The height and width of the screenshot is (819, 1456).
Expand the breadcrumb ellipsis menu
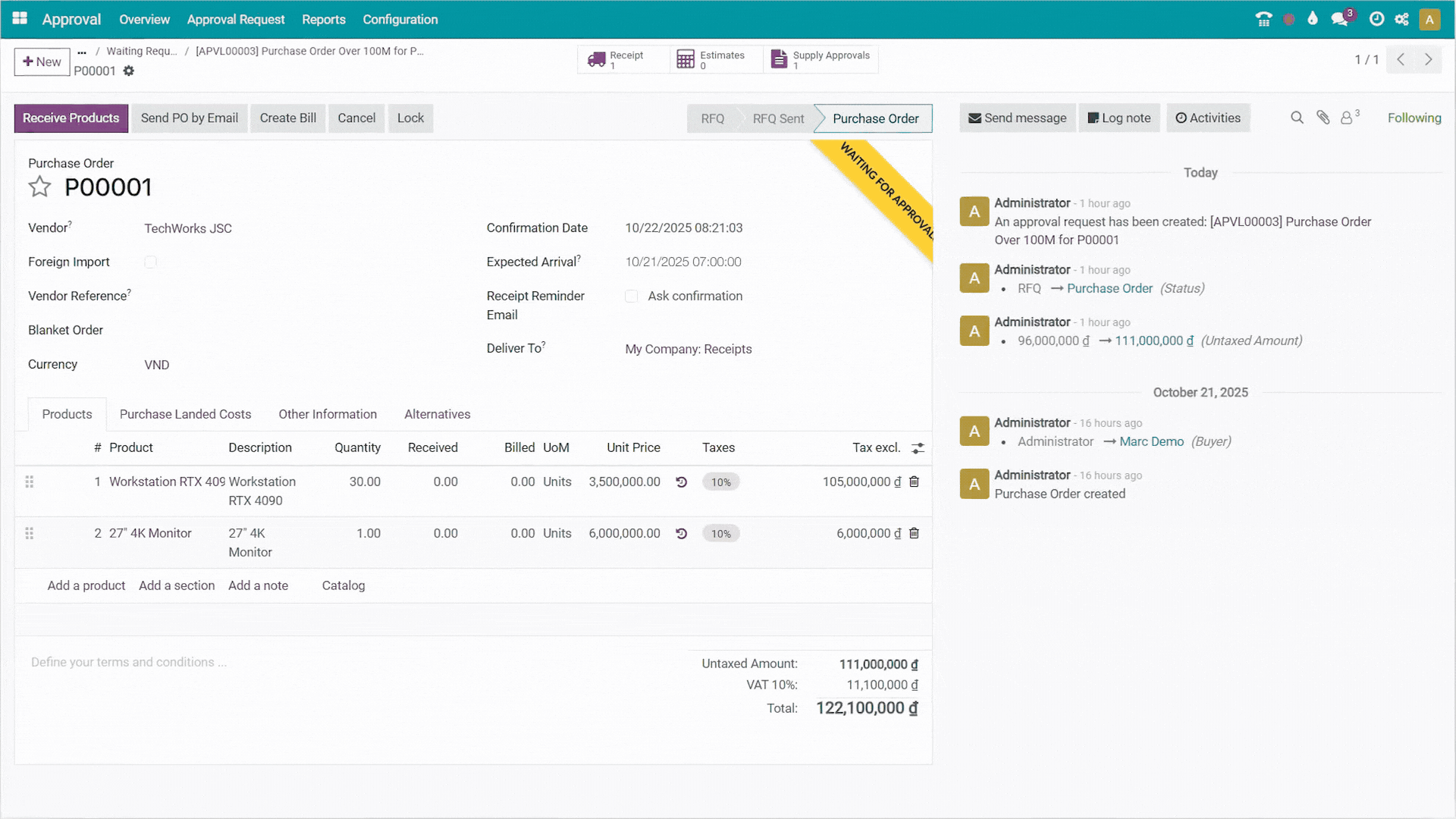[82, 52]
